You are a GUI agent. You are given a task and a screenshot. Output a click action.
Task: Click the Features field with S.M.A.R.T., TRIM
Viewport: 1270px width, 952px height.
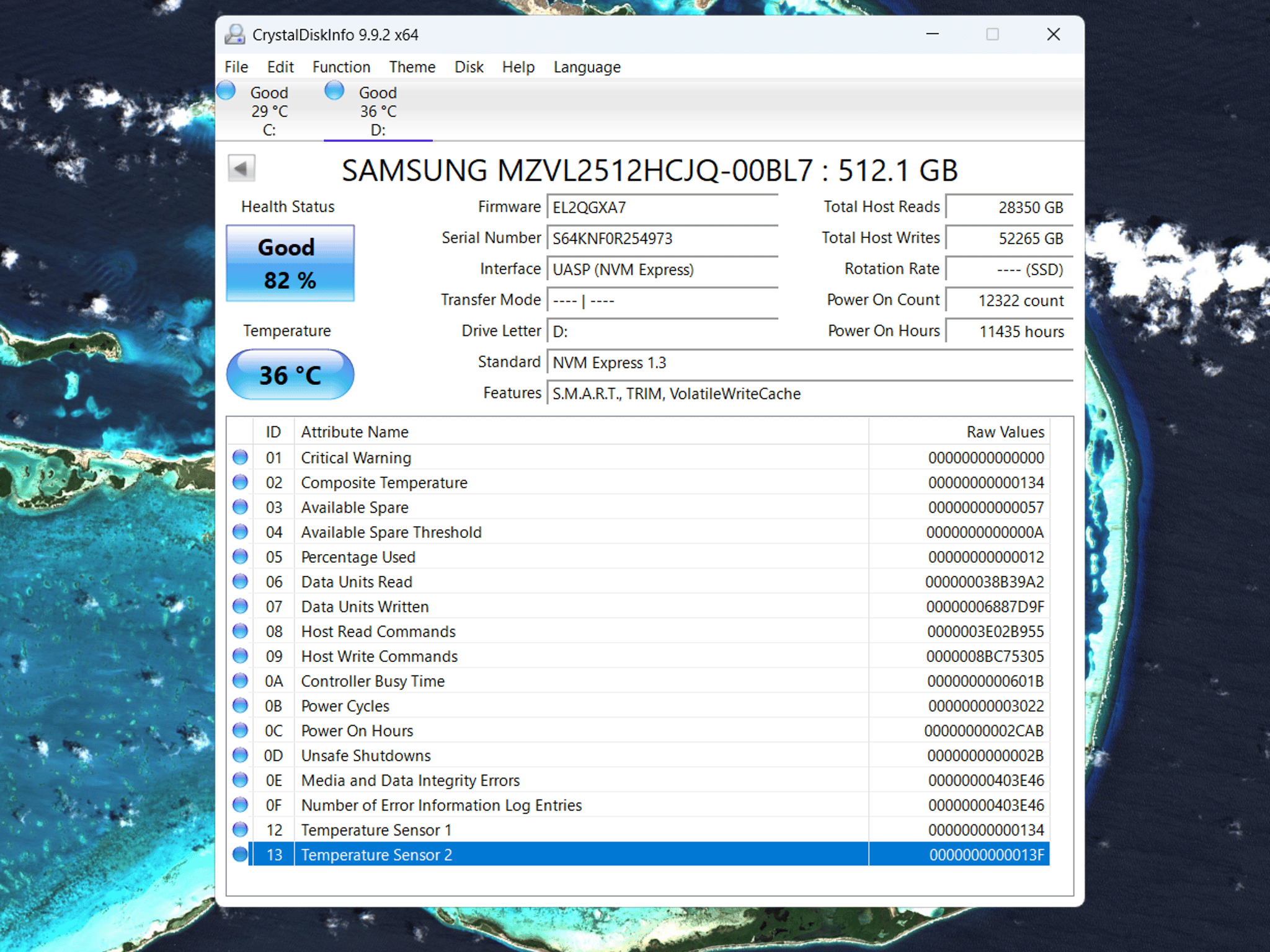[x=810, y=393]
